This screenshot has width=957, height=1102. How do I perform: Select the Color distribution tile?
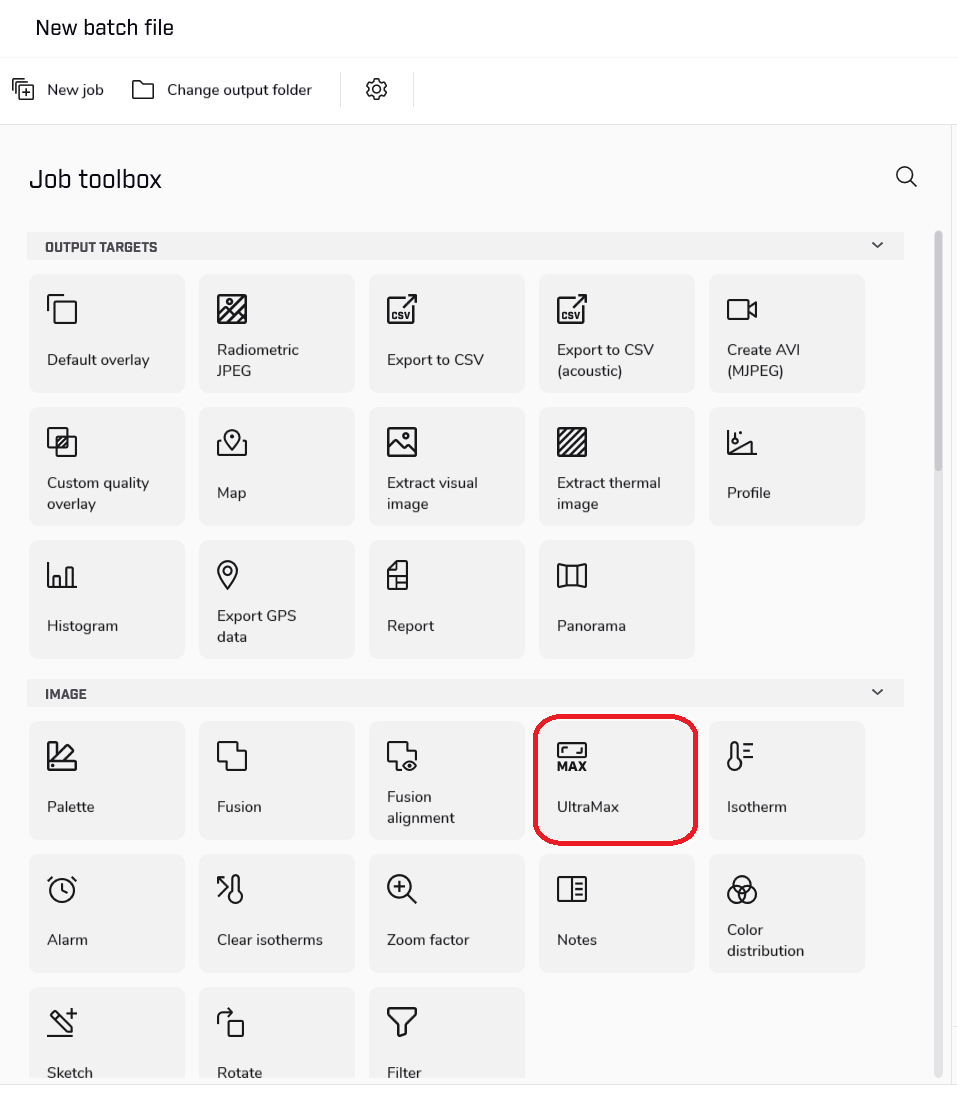[x=786, y=913]
